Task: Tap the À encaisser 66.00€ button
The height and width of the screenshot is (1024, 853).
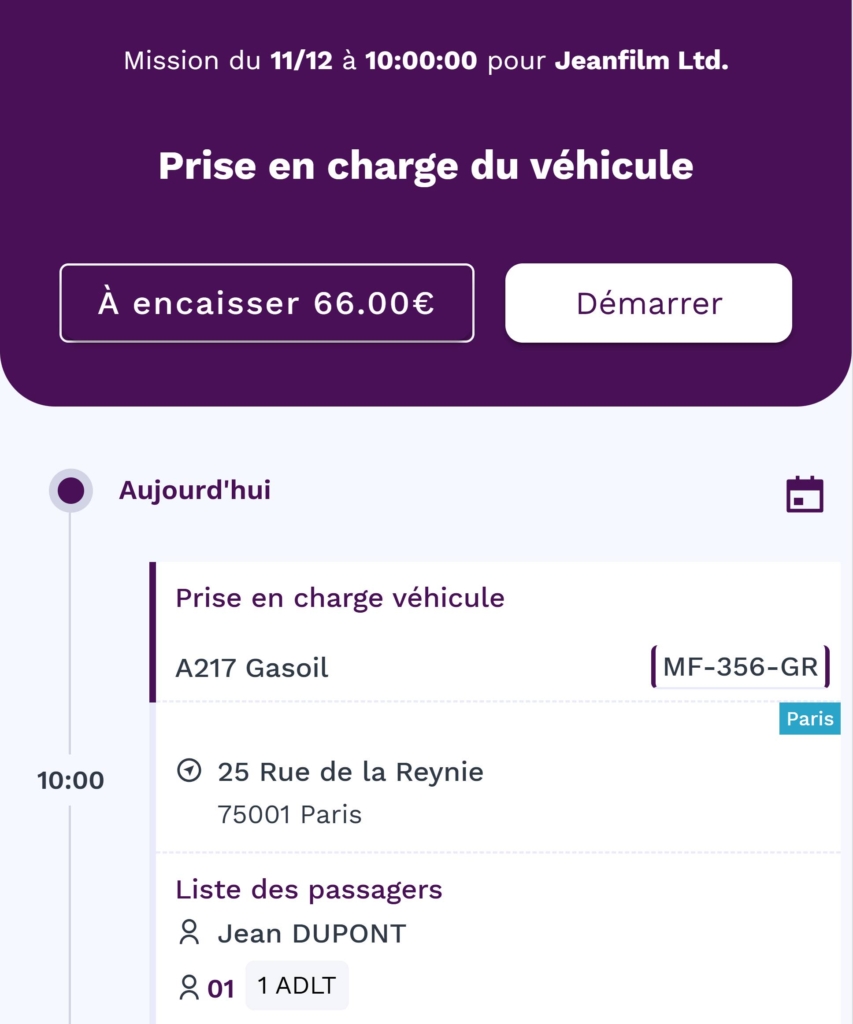Action: click(266, 303)
